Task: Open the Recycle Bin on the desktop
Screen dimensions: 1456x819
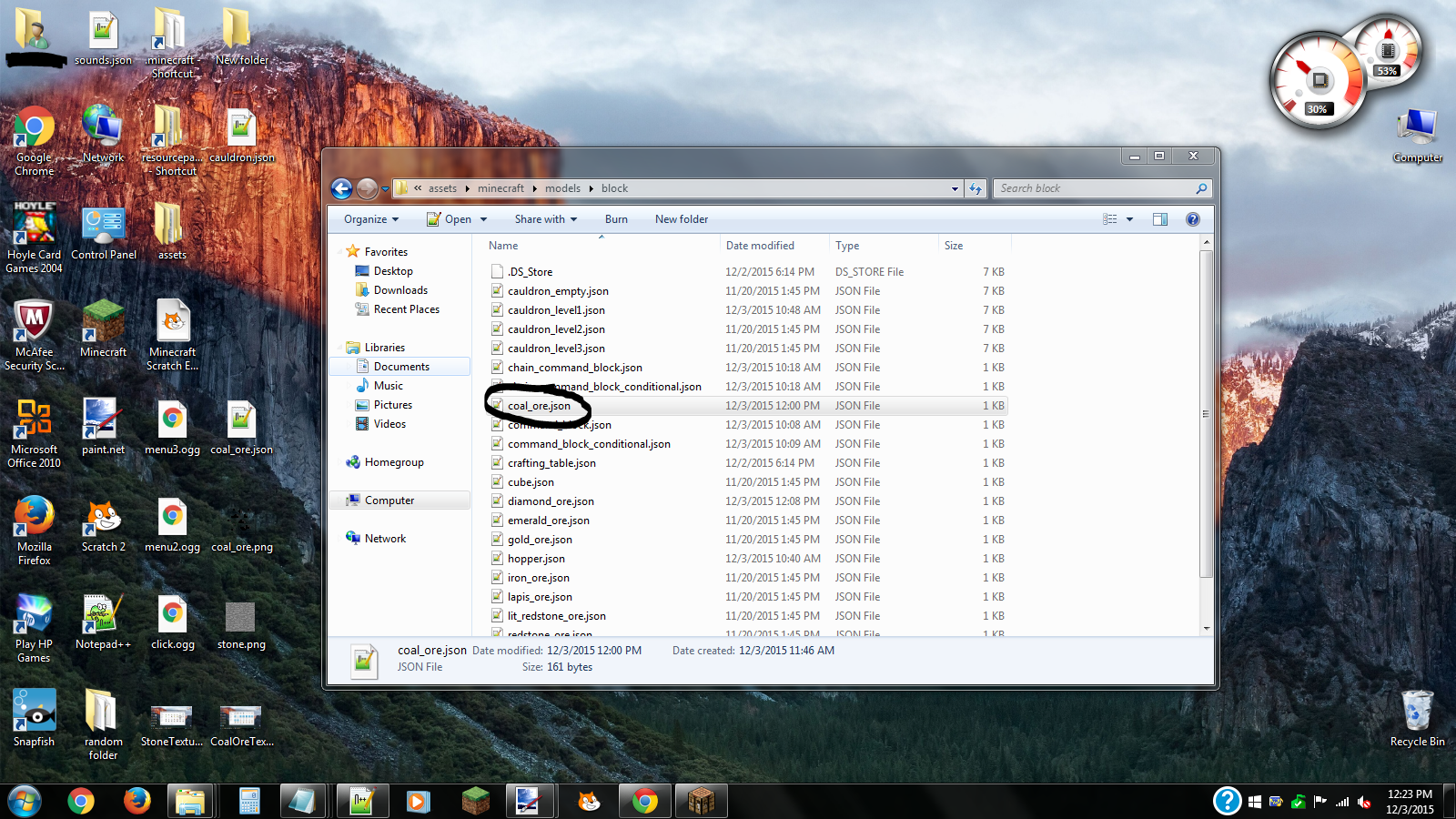Action: click(1417, 713)
